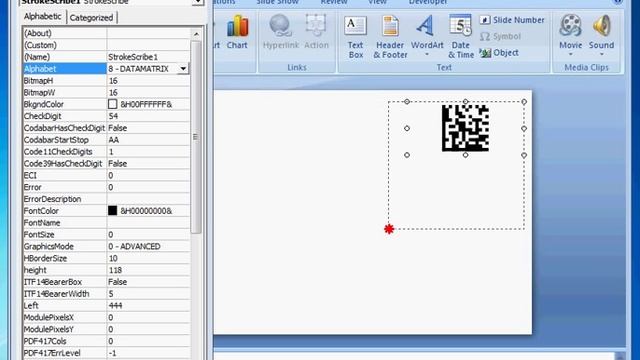Expand the Movie dropdown arrow
Image resolution: width=640 pixels, height=360 pixels.
coord(571,54)
